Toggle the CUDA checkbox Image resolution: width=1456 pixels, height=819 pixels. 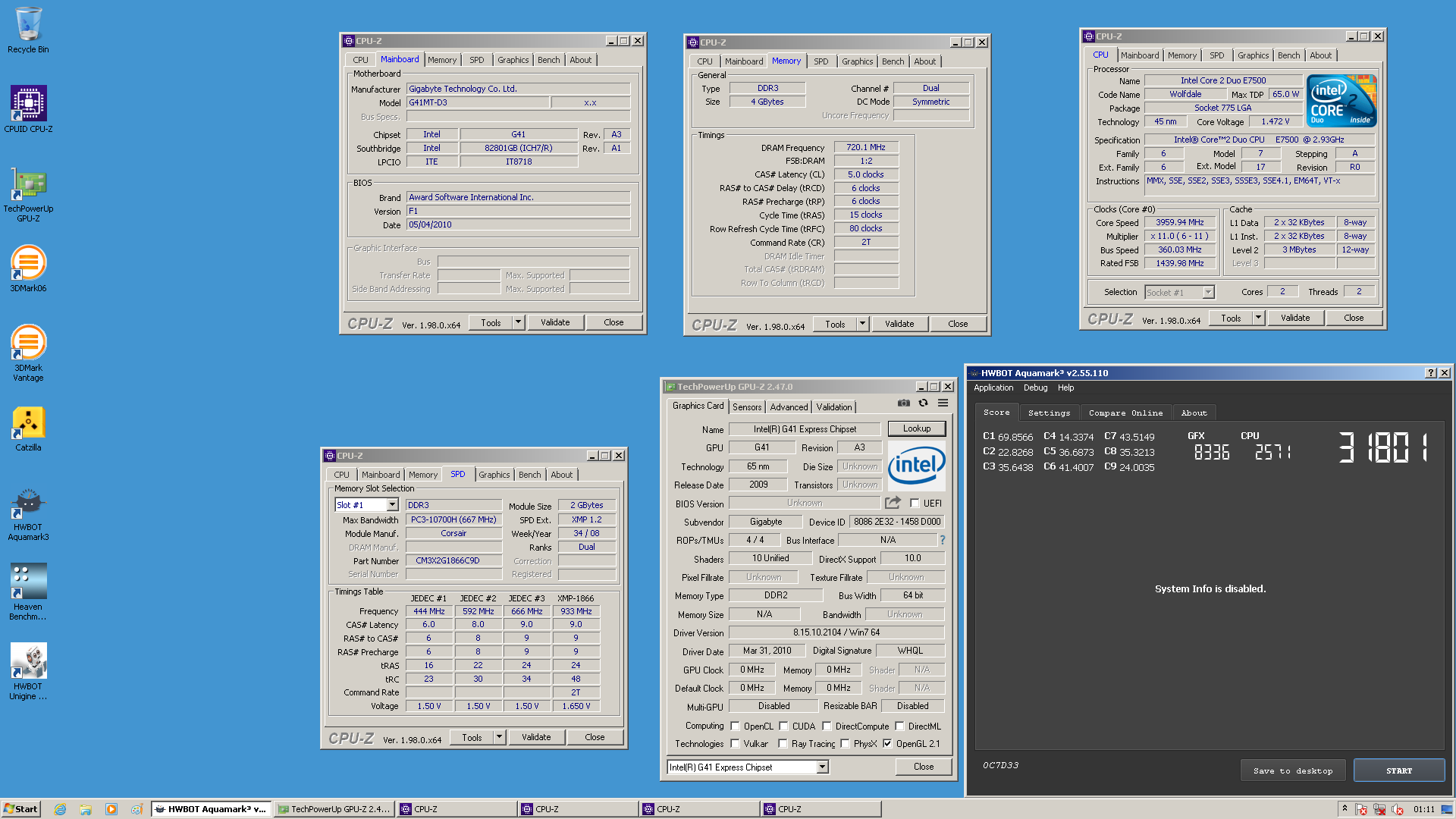[783, 726]
